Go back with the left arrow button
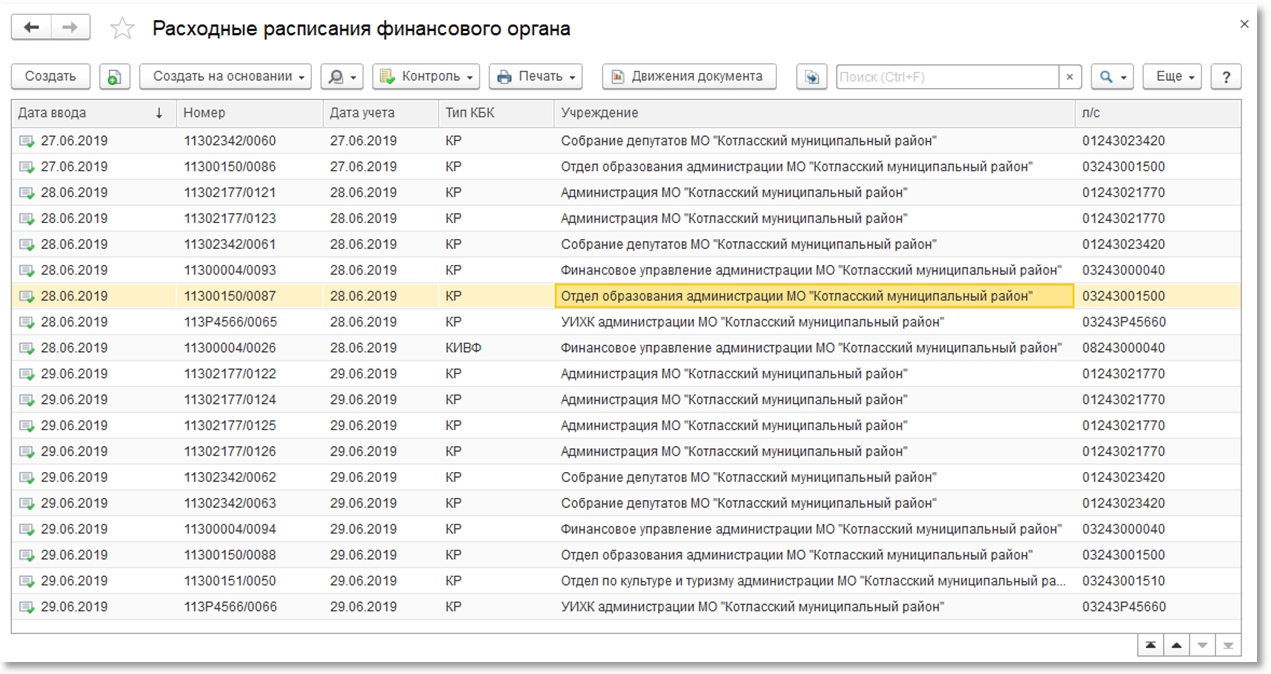The width and height of the screenshot is (1271, 674). click(32, 28)
